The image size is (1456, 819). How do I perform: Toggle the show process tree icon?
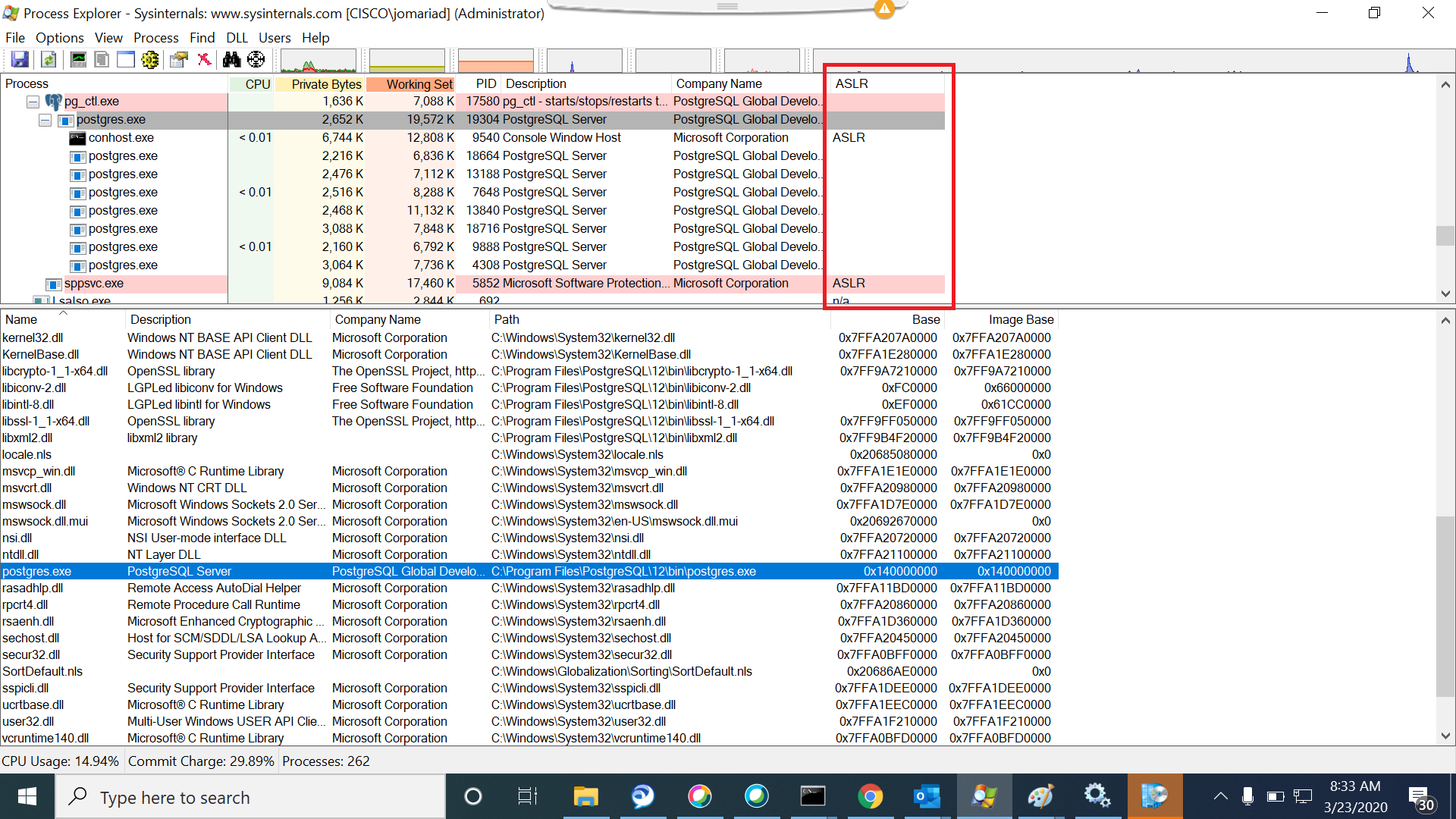click(x=102, y=59)
